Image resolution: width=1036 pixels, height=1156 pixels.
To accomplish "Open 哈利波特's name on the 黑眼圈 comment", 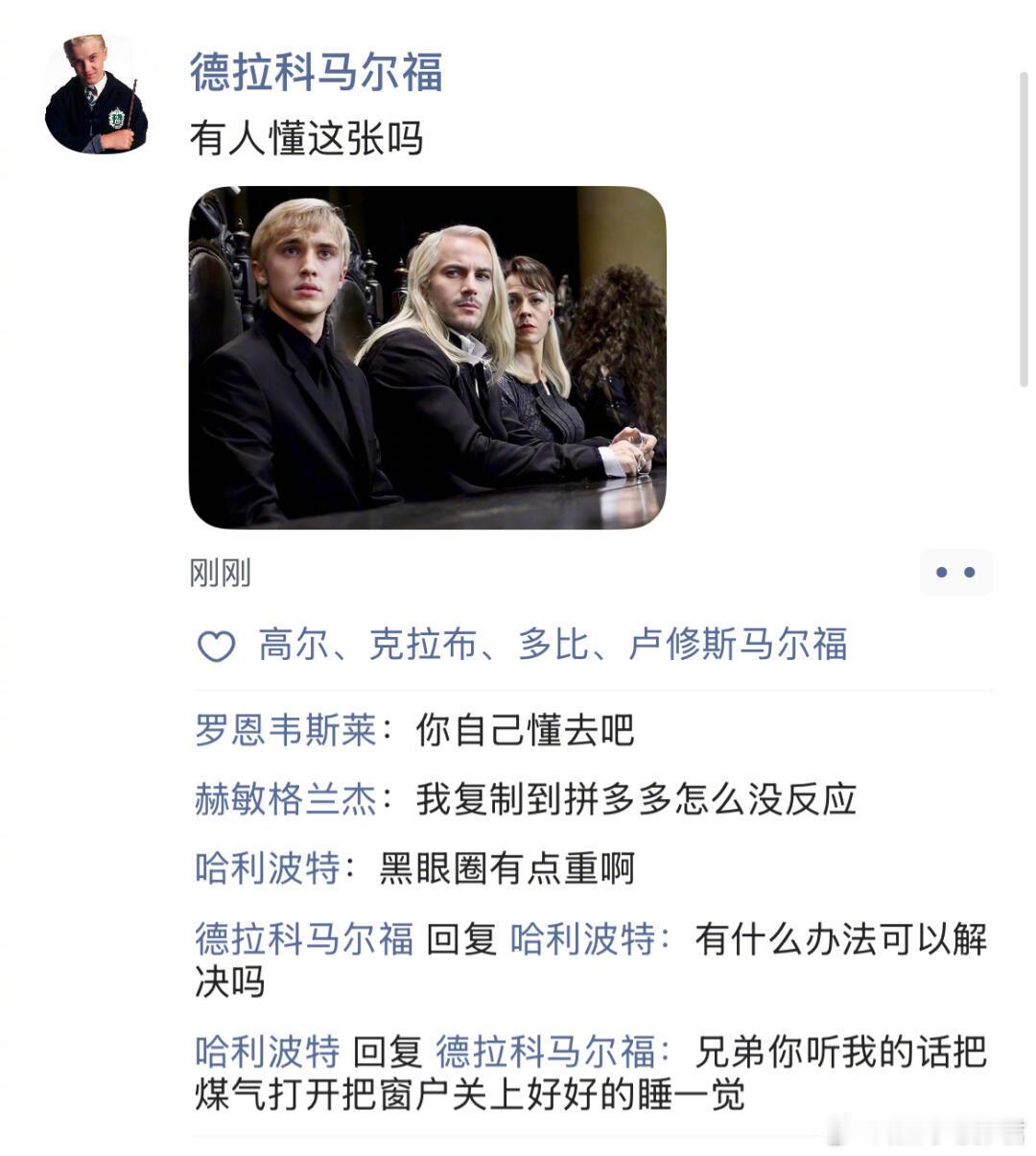I will coord(268,868).
